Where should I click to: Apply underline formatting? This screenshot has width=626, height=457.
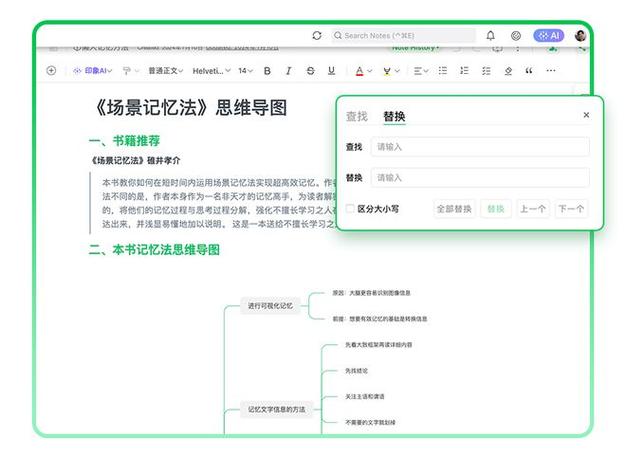pos(331,71)
